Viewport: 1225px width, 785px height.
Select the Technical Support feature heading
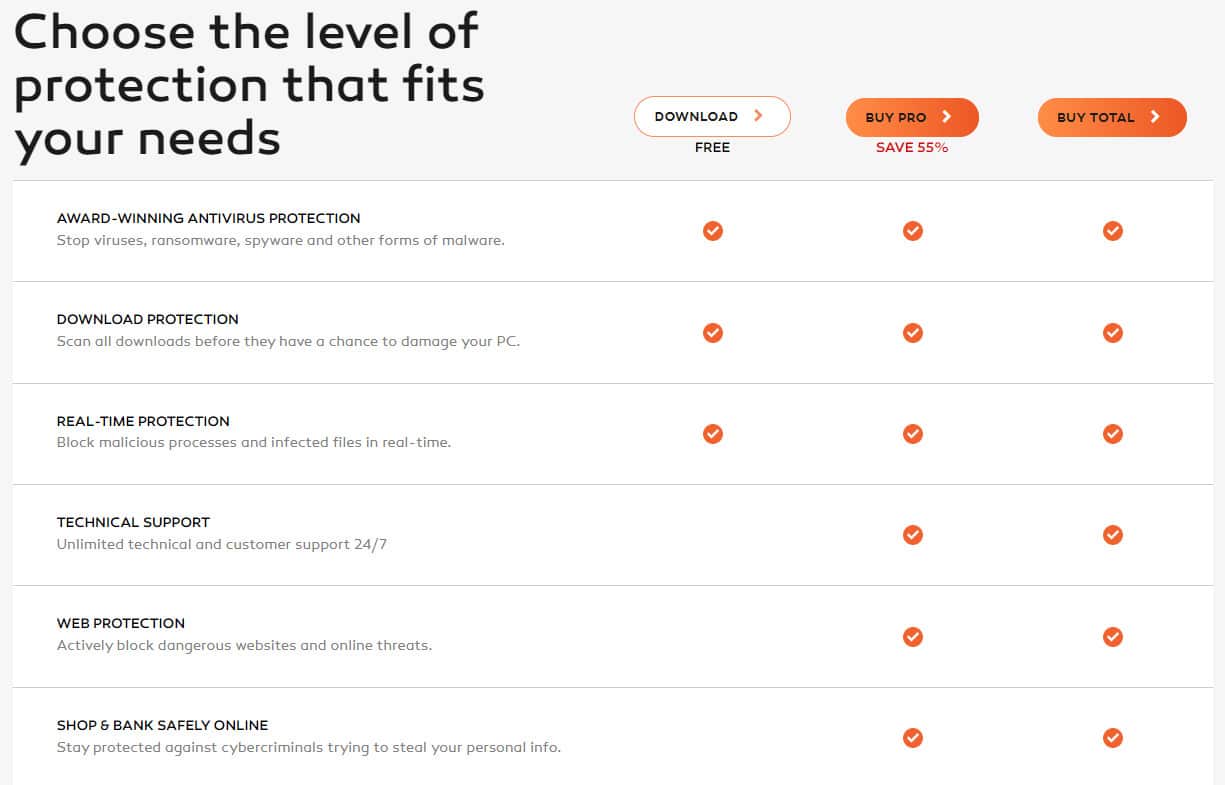point(133,522)
